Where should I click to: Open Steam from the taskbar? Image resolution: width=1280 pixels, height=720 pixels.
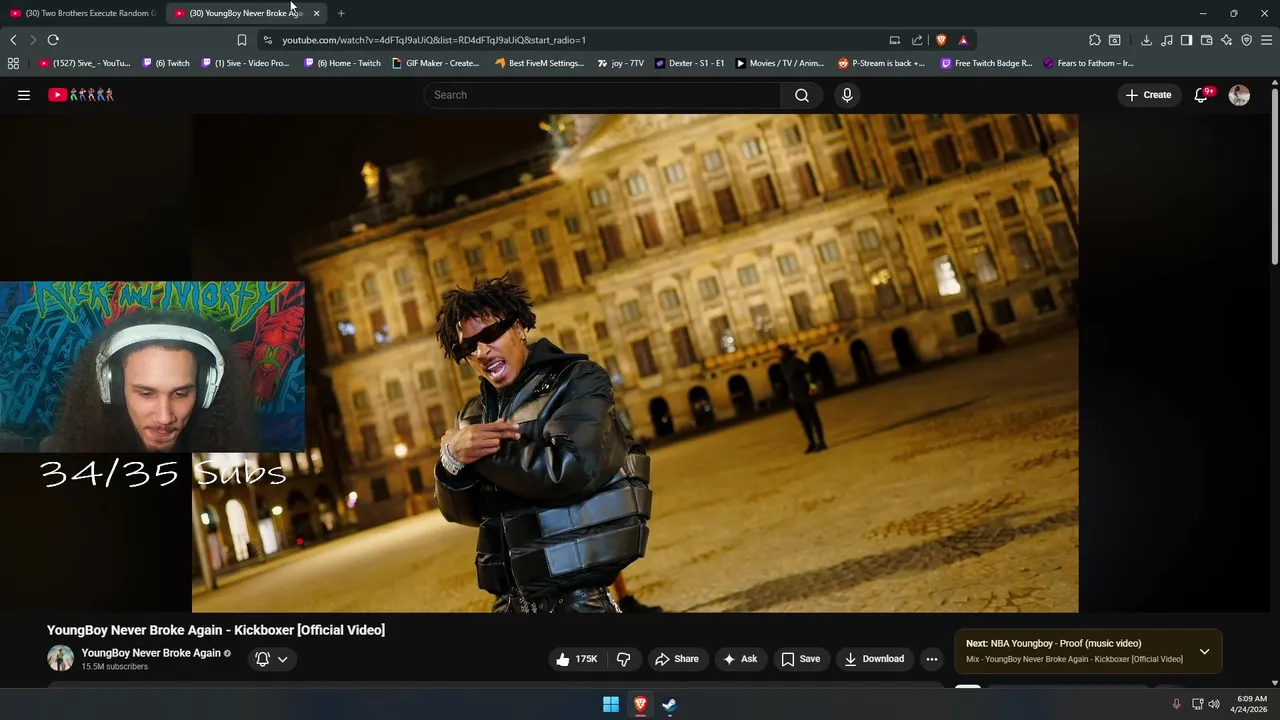point(669,705)
